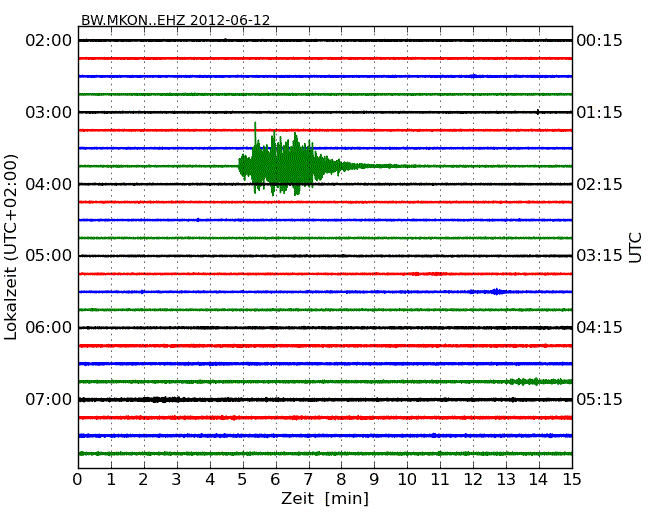650x520 pixels.
Task: Click x-axis tick label 10
Action: (x=407, y=479)
